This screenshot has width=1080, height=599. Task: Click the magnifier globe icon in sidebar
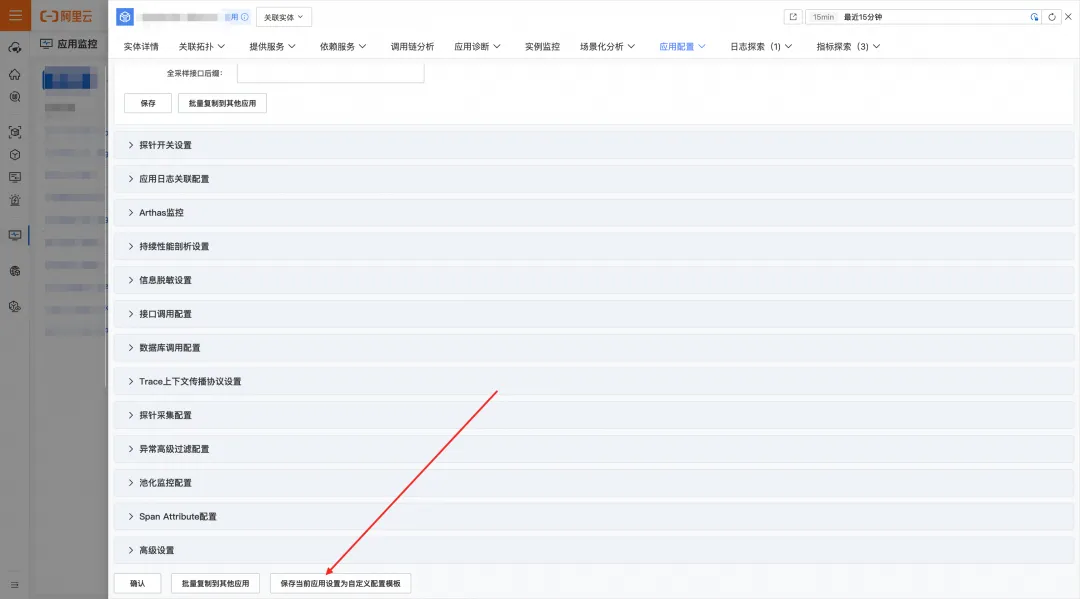[14, 97]
